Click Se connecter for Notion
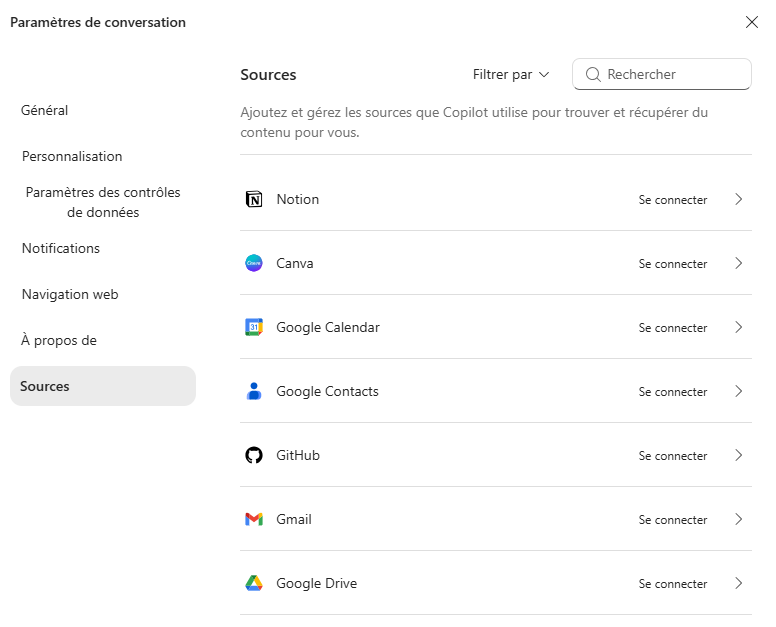This screenshot has height=627, width=776. pos(673,200)
